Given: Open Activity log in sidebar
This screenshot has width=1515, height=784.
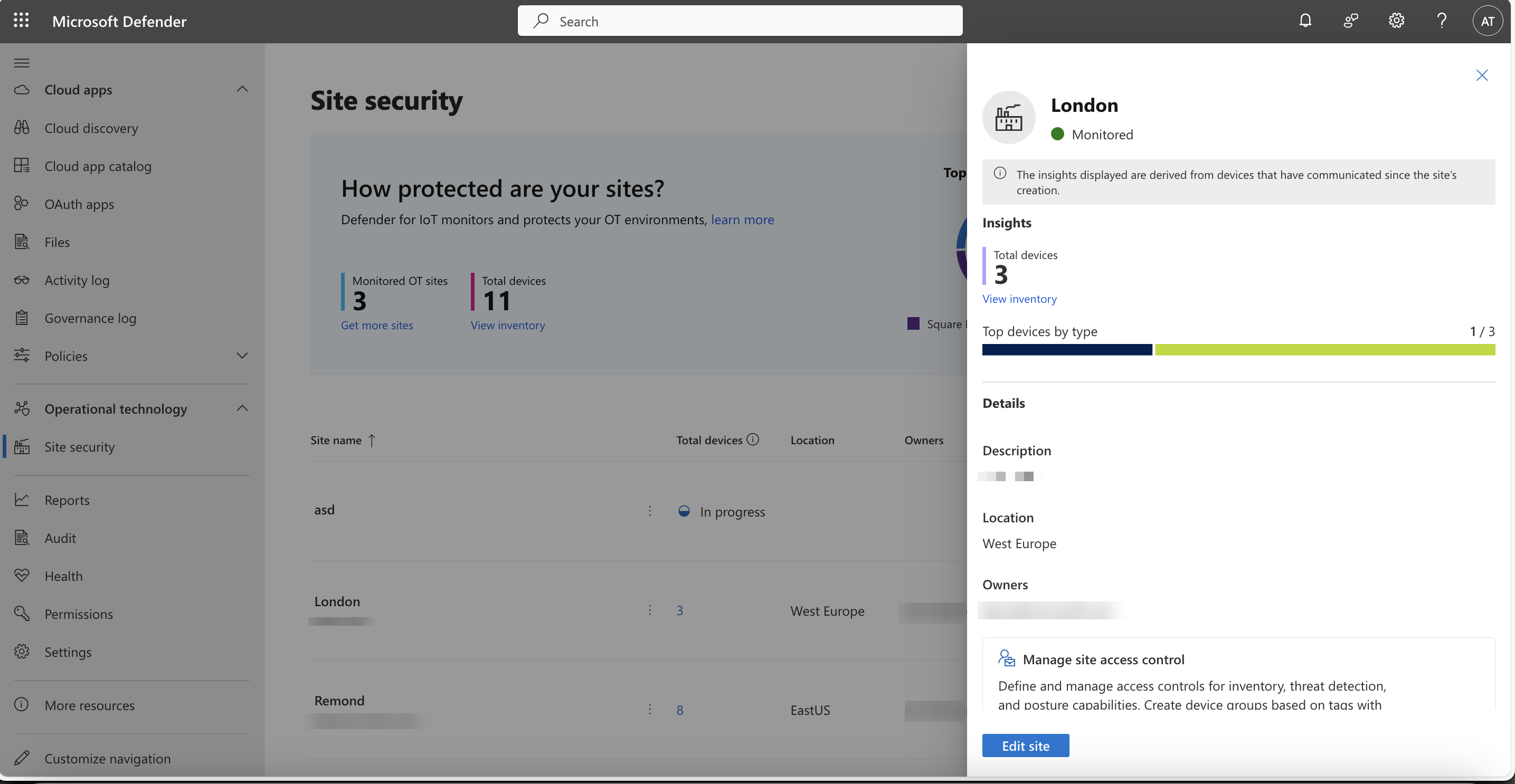Looking at the screenshot, I should [x=77, y=280].
